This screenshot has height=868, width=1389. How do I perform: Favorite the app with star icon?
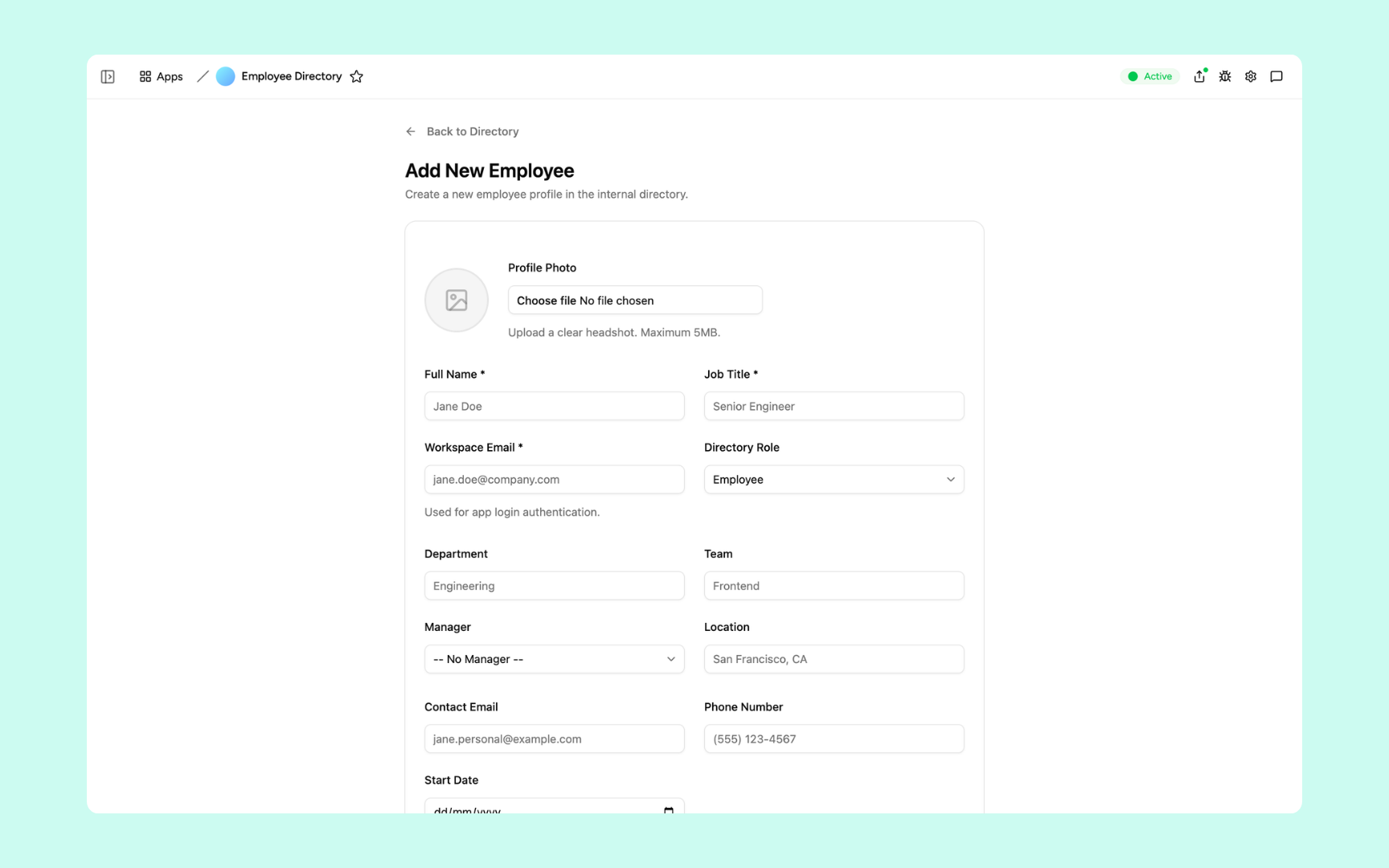pos(357,76)
